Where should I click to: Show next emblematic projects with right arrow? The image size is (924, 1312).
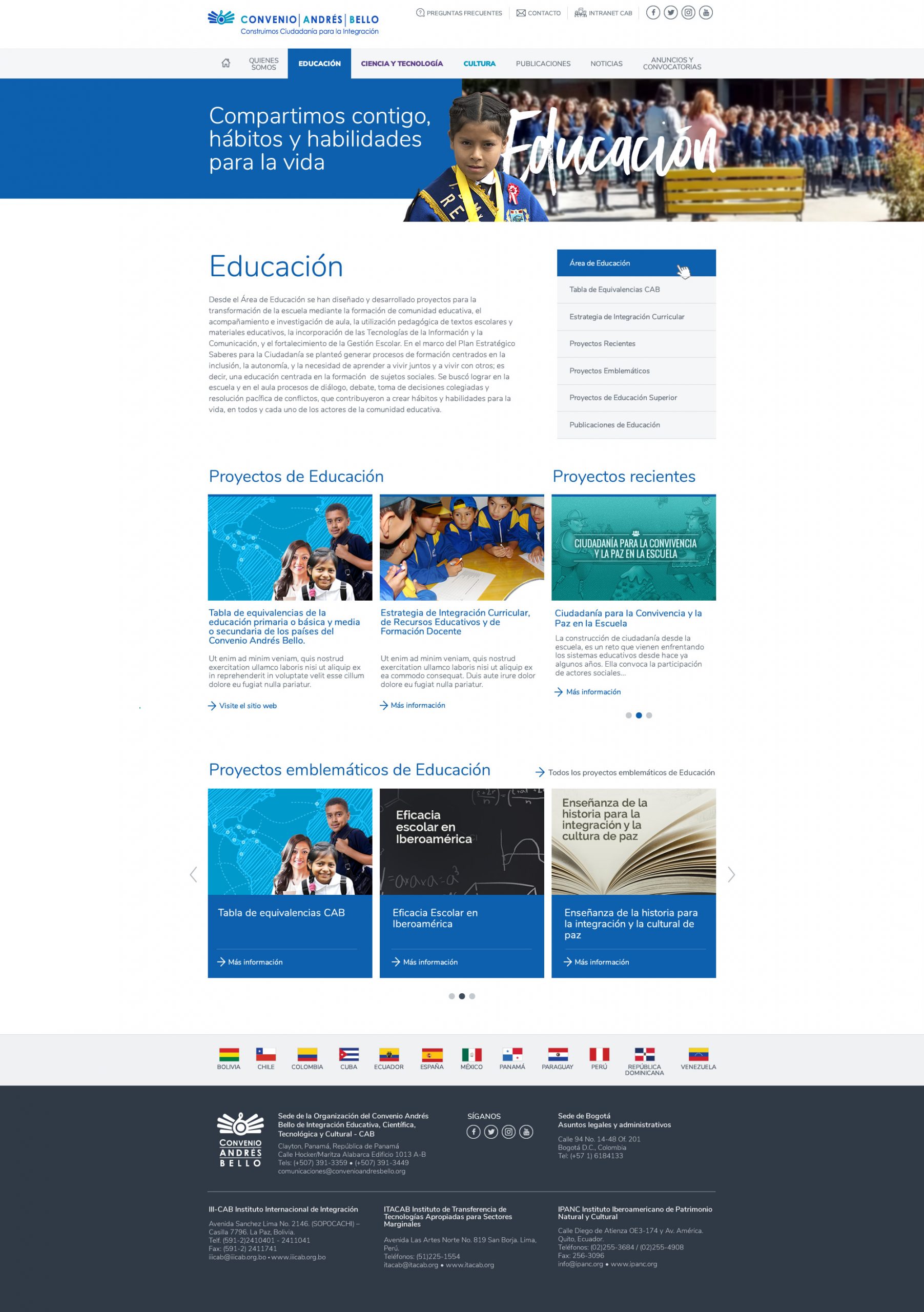tap(731, 874)
